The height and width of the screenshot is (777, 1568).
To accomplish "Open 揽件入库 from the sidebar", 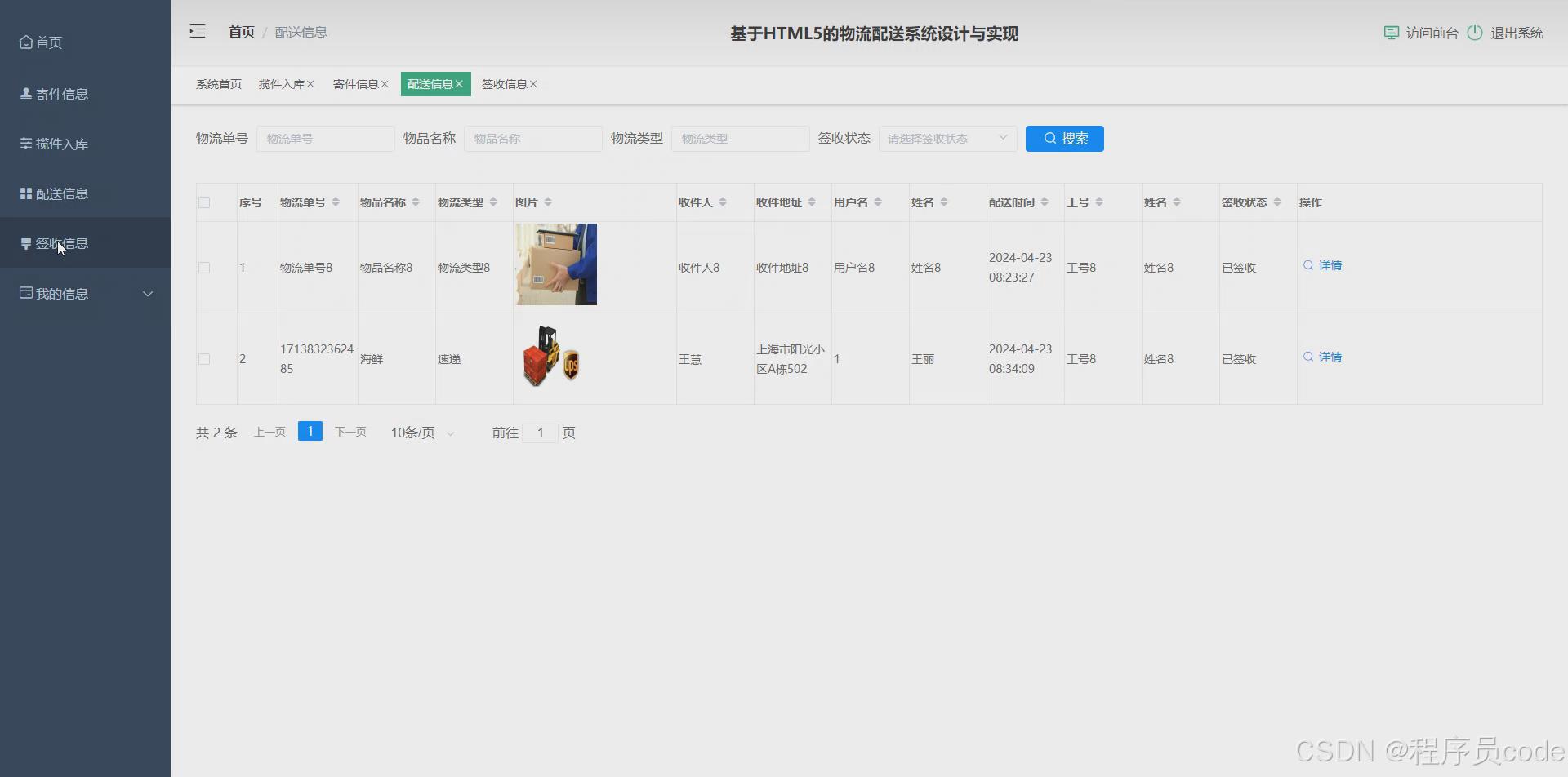I will 24,143.
